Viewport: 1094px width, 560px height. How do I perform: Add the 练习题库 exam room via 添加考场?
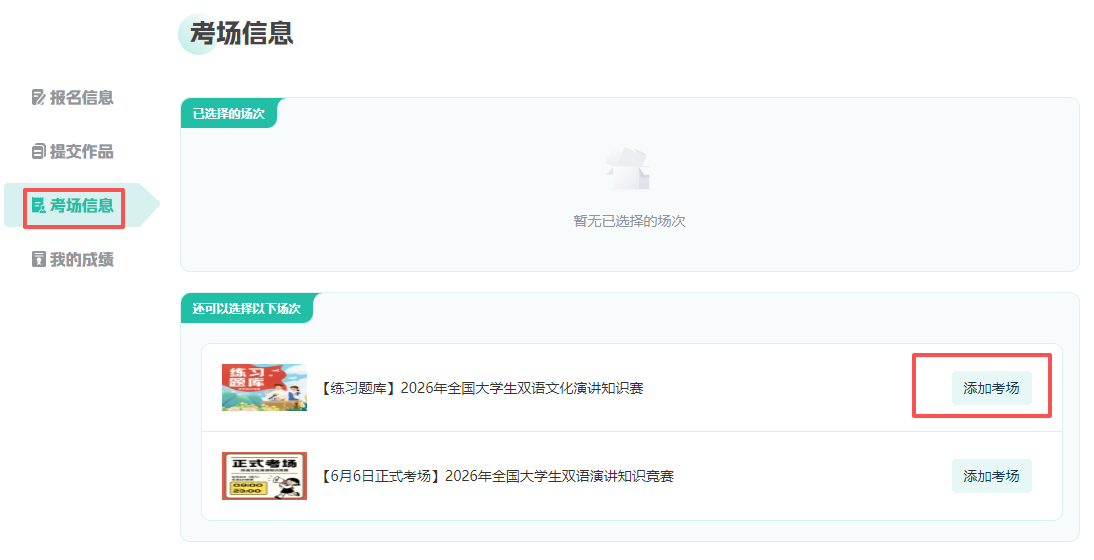coord(991,388)
